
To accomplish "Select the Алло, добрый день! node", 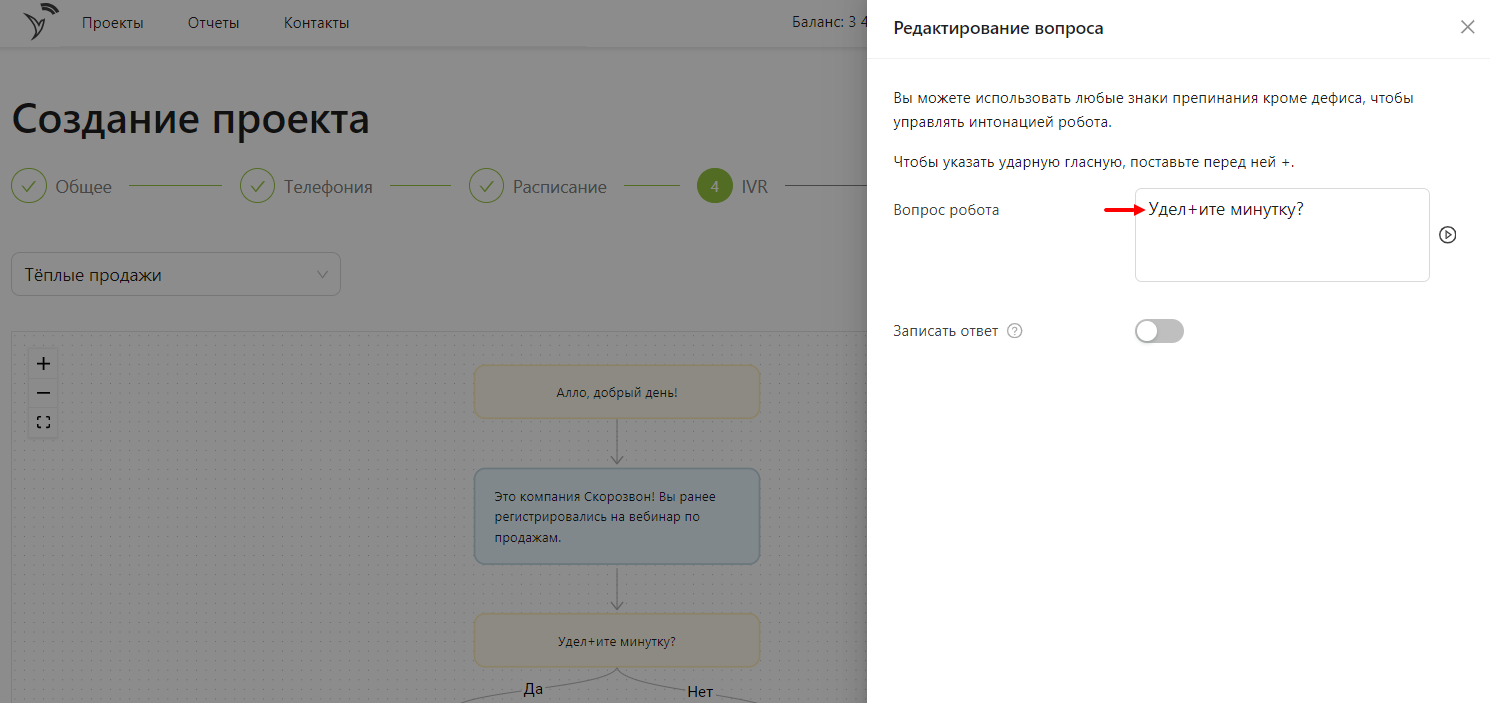I will 616,392.
